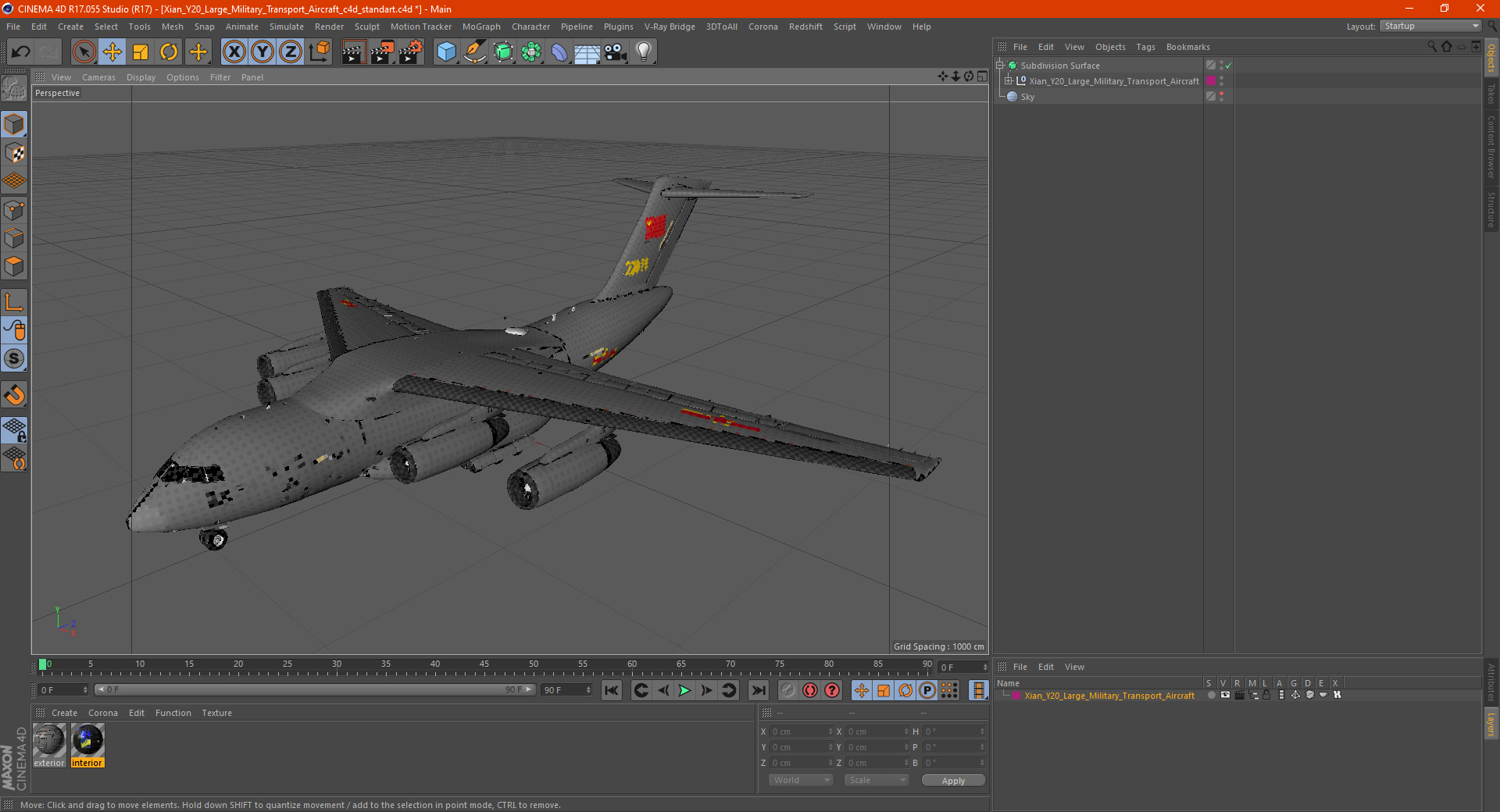Toggle Subdivision Surface enable checkmark
This screenshot has height=812, width=1500.
point(1229,66)
